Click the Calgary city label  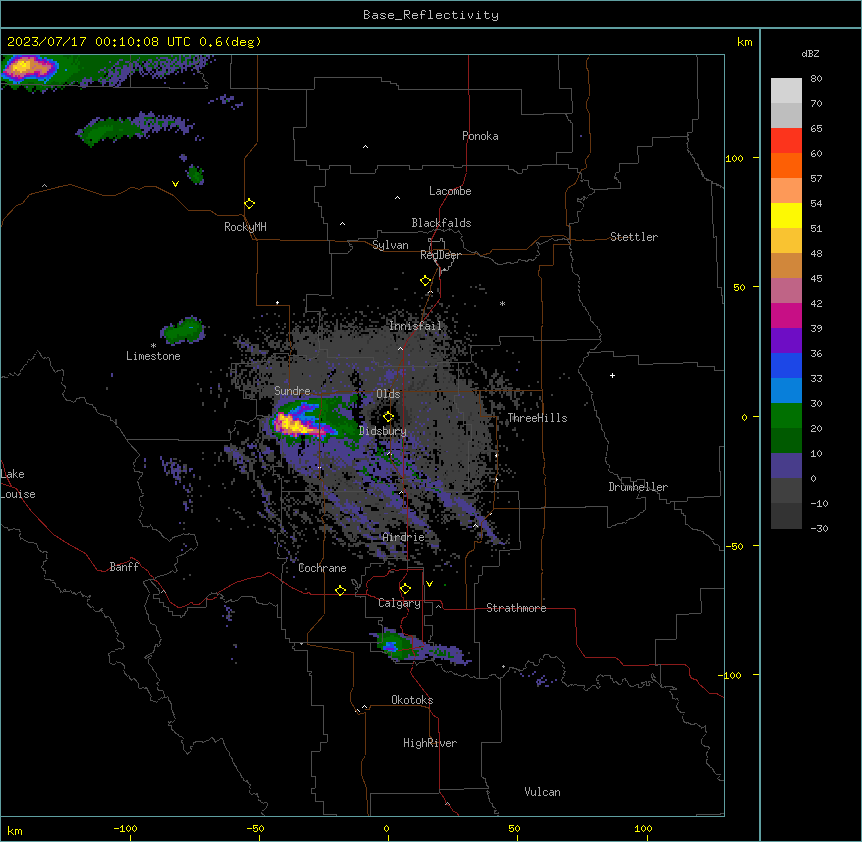399,603
